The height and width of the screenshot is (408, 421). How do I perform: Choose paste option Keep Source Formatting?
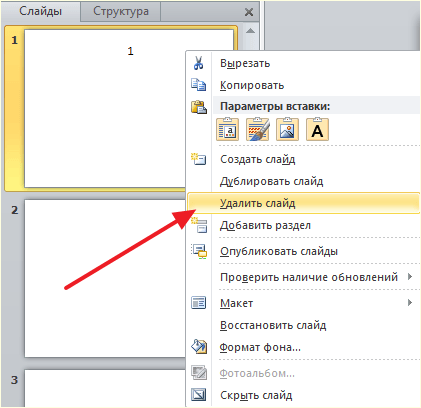(258, 129)
